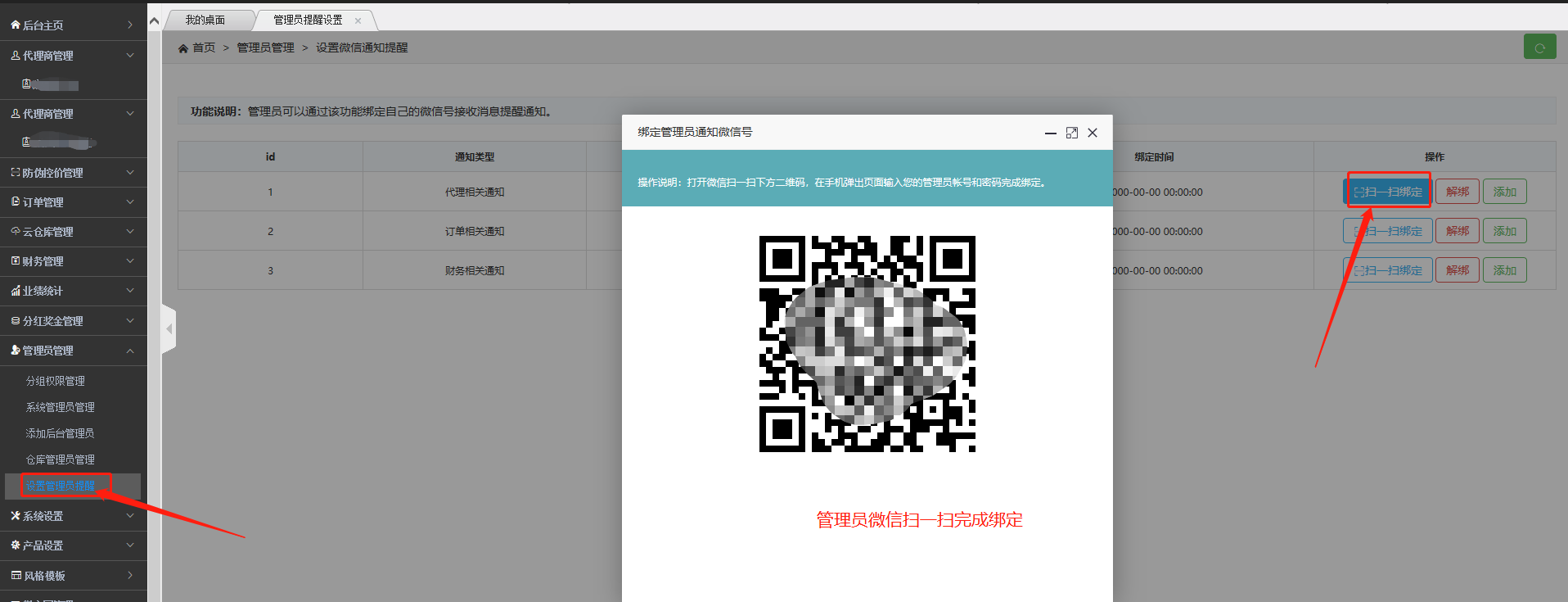Click the 分红奖金管理 database icon

(16, 321)
